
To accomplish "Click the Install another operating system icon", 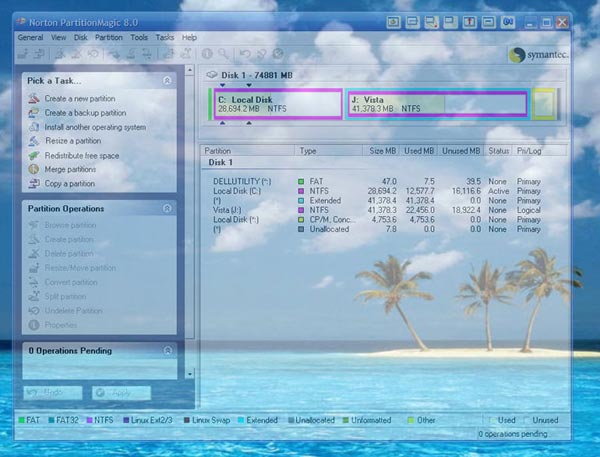I will 34,127.
